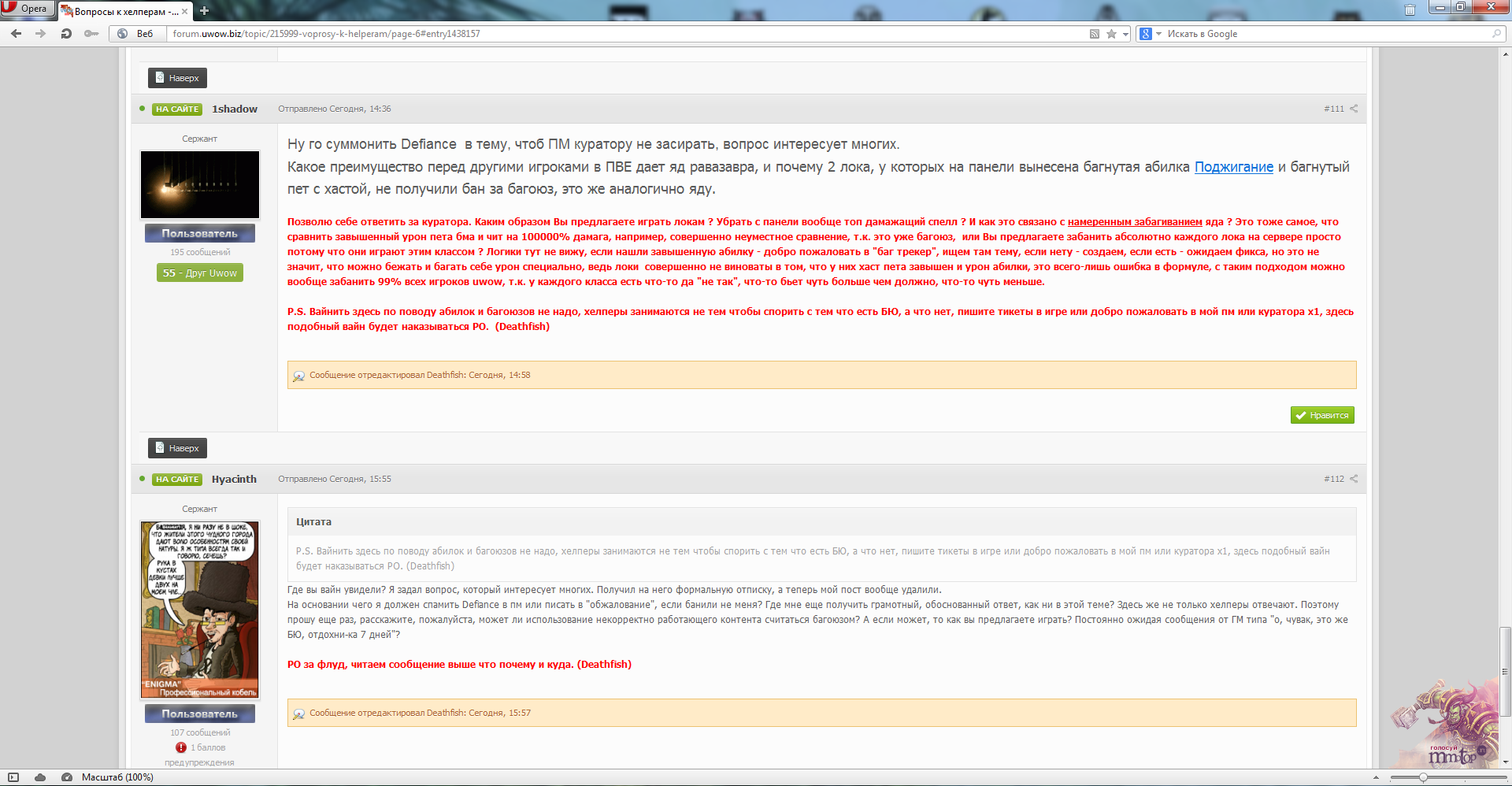Click Hyacinth's comic avatar image
This screenshot has height=786, width=1512.
(200, 610)
